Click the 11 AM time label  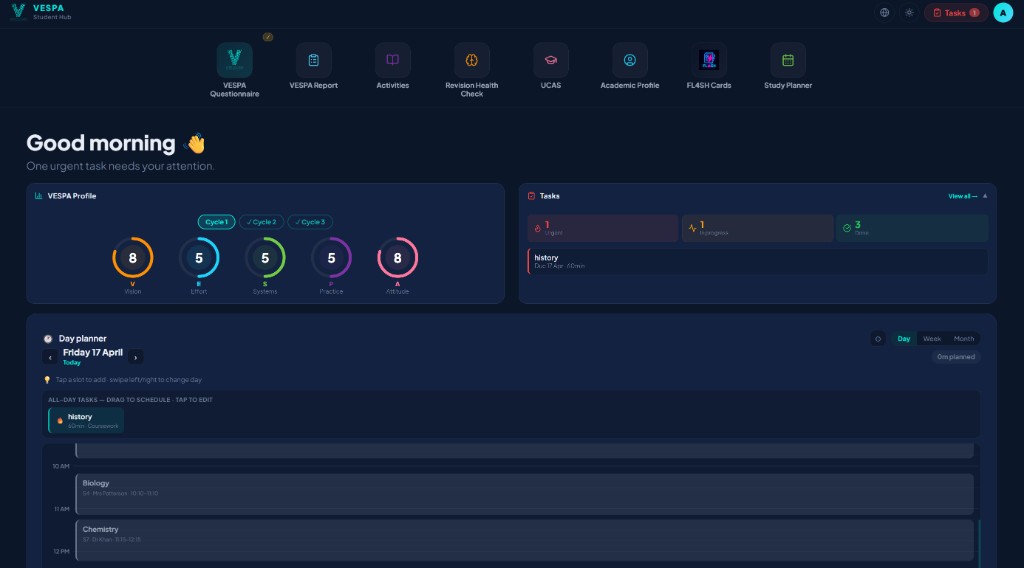point(61,509)
